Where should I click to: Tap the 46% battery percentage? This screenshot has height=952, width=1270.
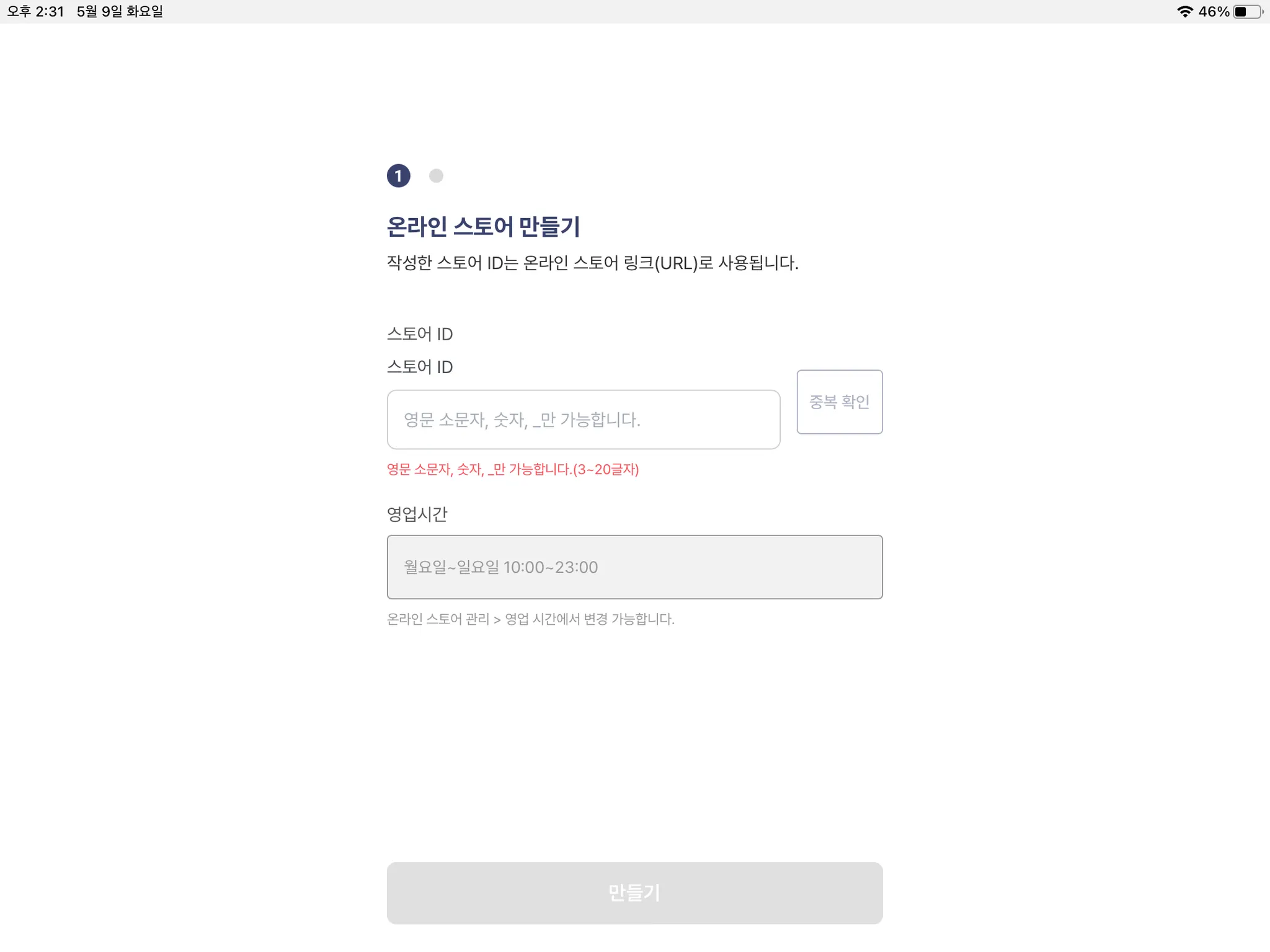pos(1214,12)
